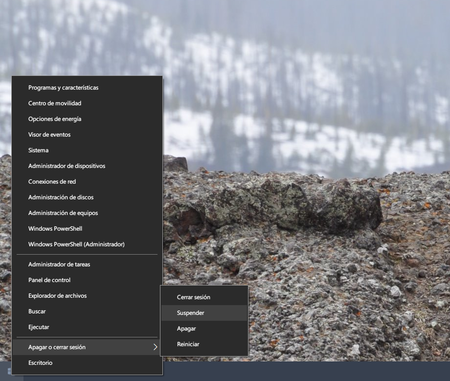Click the Windows Start button icon

[9, 371]
